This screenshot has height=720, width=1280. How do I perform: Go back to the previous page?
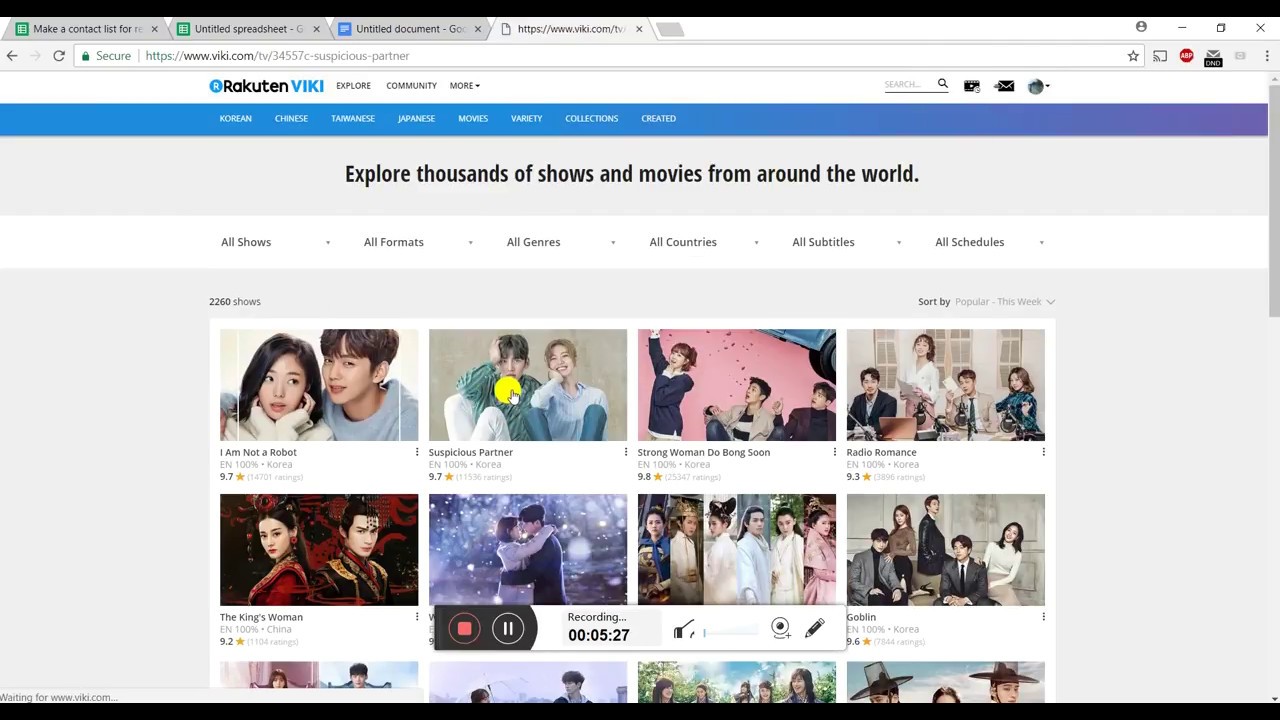pyautogui.click(x=12, y=56)
